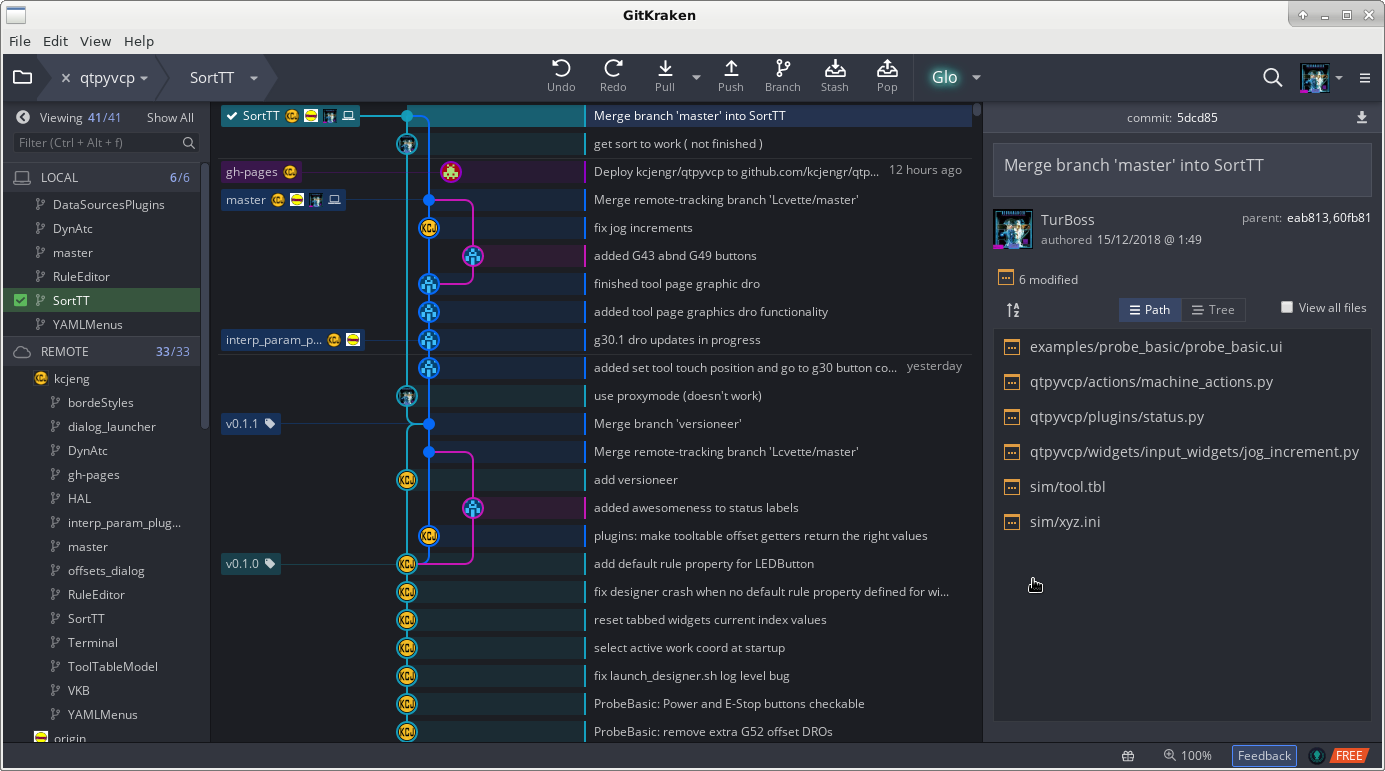Screen dimensions: 1385x771
Task: Select the RuleEditor local branch
Action: click(81, 277)
